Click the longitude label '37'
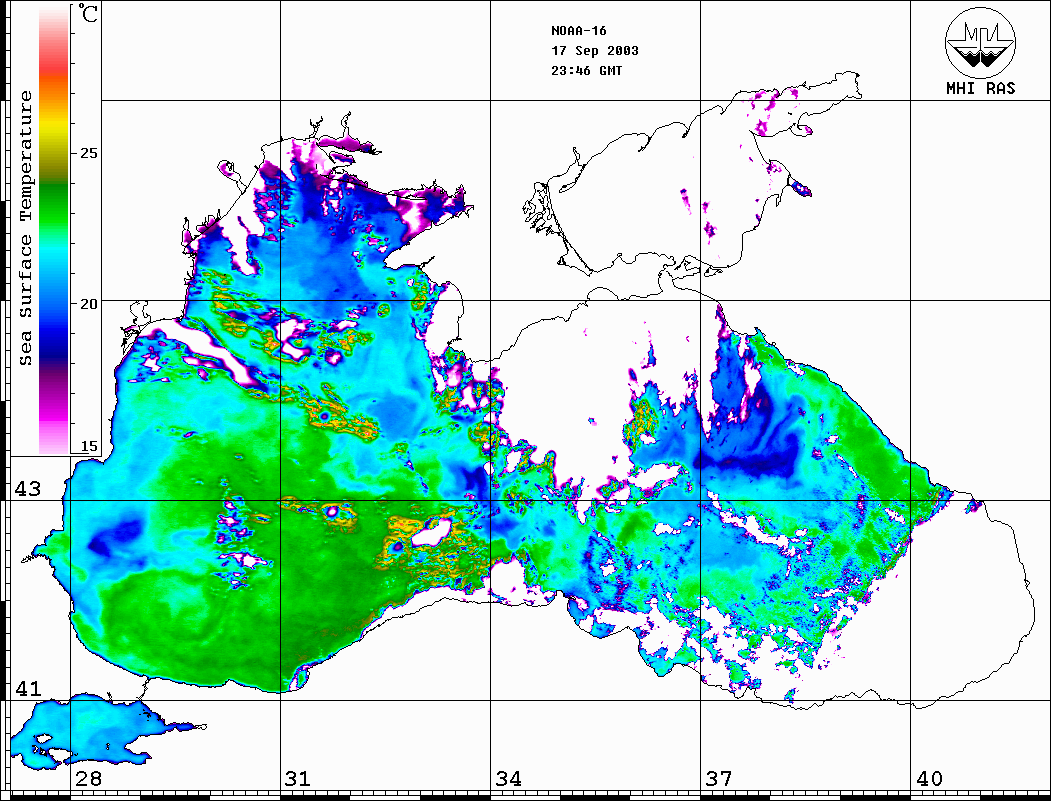The height and width of the screenshot is (801, 1051). pyautogui.click(x=719, y=779)
